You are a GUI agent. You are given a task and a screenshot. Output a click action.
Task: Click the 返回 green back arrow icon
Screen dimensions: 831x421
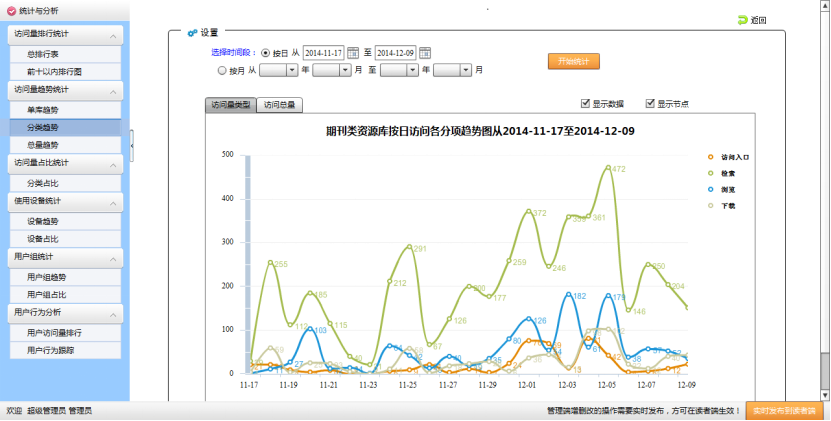tap(742, 19)
